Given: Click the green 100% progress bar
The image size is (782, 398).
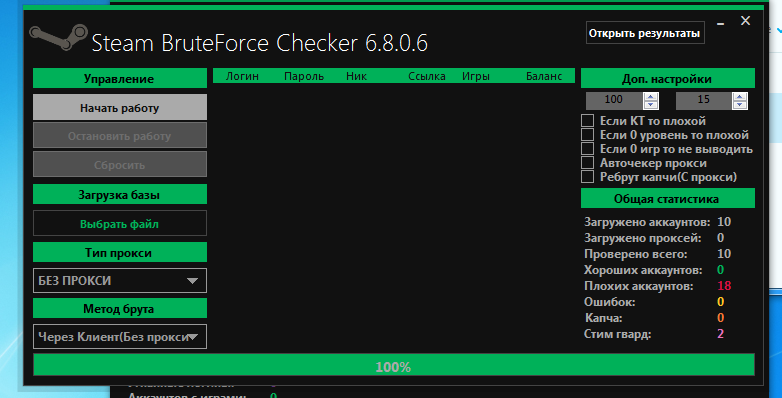Looking at the screenshot, I should (x=393, y=365).
